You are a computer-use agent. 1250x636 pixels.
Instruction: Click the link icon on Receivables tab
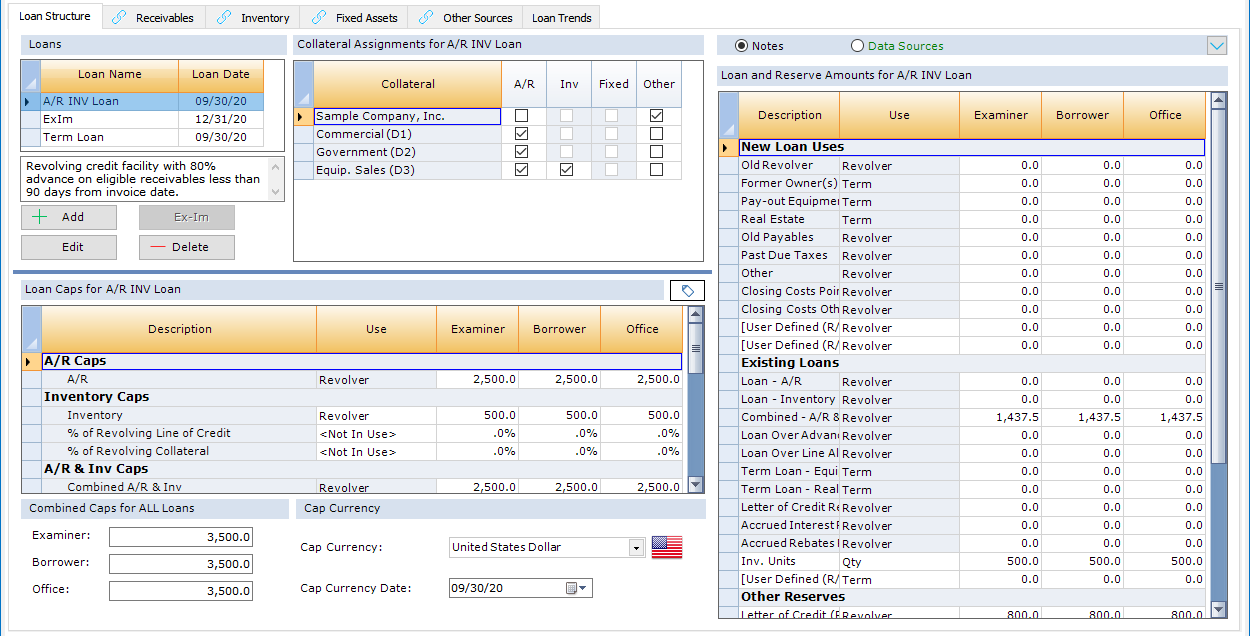pyautogui.click(x=120, y=18)
